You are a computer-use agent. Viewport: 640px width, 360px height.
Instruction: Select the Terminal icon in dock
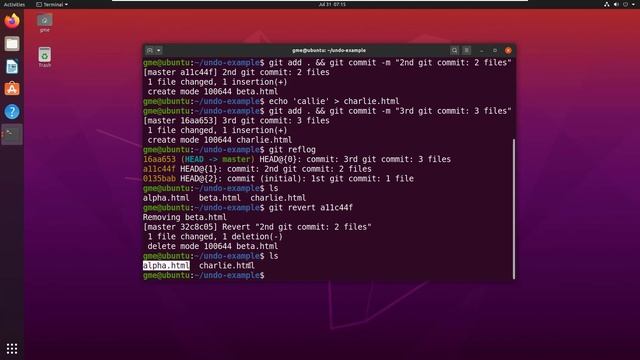pyautogui.click(x=12, y=134)
